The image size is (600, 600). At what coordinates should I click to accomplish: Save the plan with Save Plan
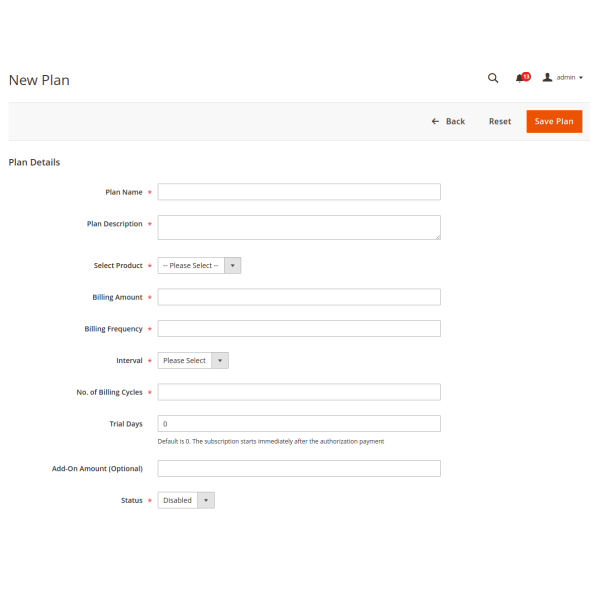pos(554,121)
